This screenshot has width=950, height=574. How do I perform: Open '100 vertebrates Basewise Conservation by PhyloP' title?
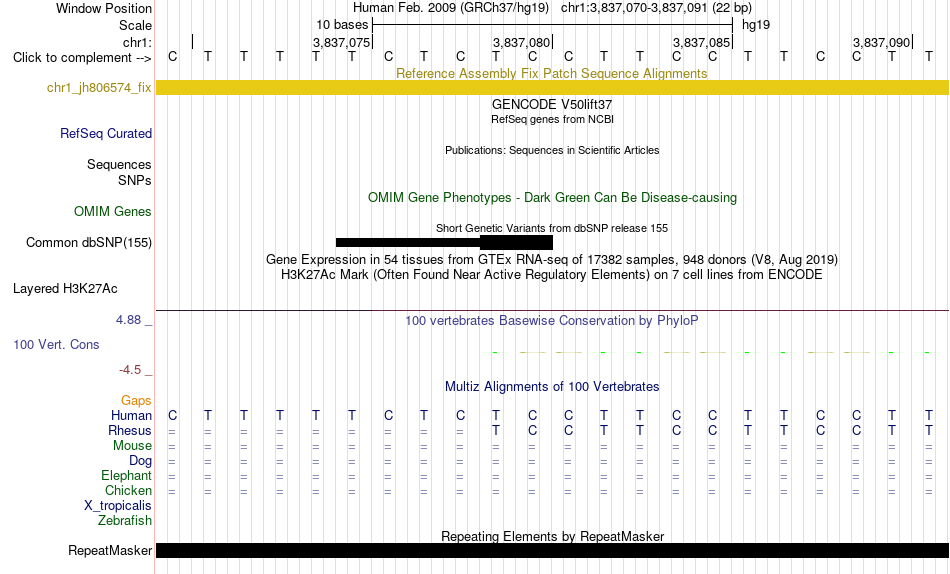[551, 321]
